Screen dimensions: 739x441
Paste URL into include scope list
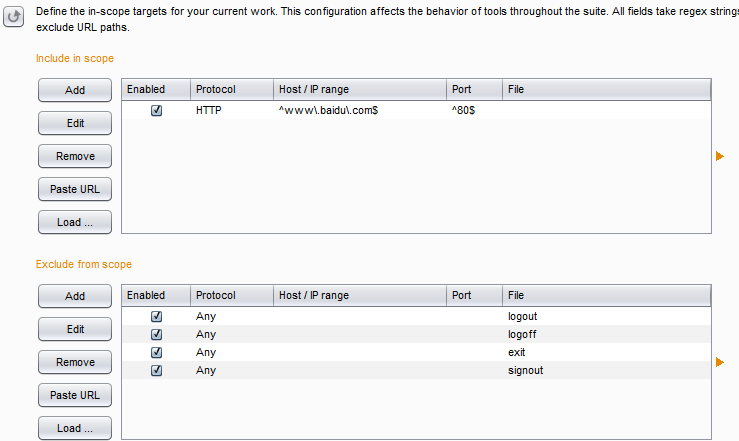75,189
